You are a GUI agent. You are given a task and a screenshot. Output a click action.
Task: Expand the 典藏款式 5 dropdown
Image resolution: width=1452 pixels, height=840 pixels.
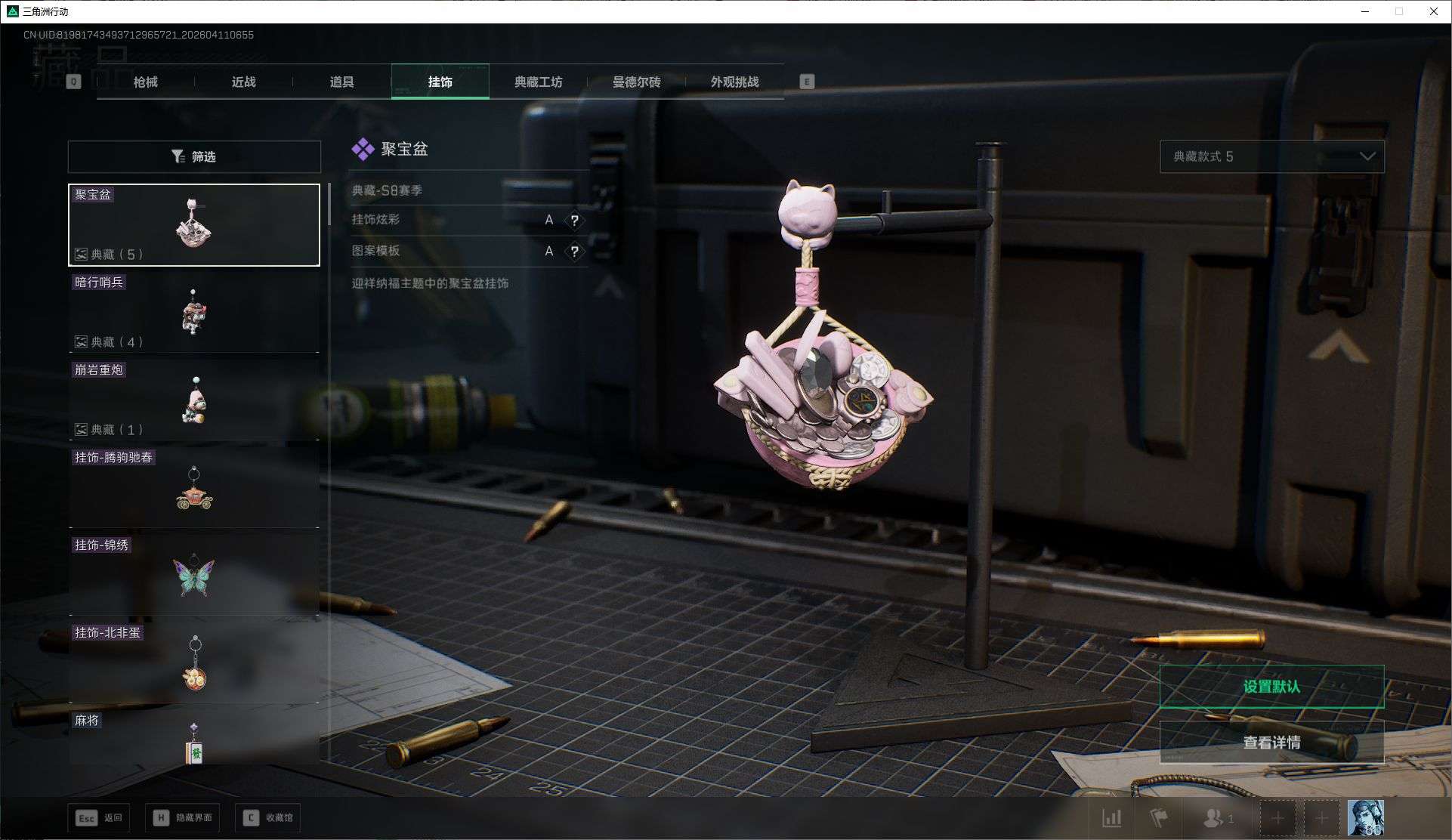tap(1272, 156)
